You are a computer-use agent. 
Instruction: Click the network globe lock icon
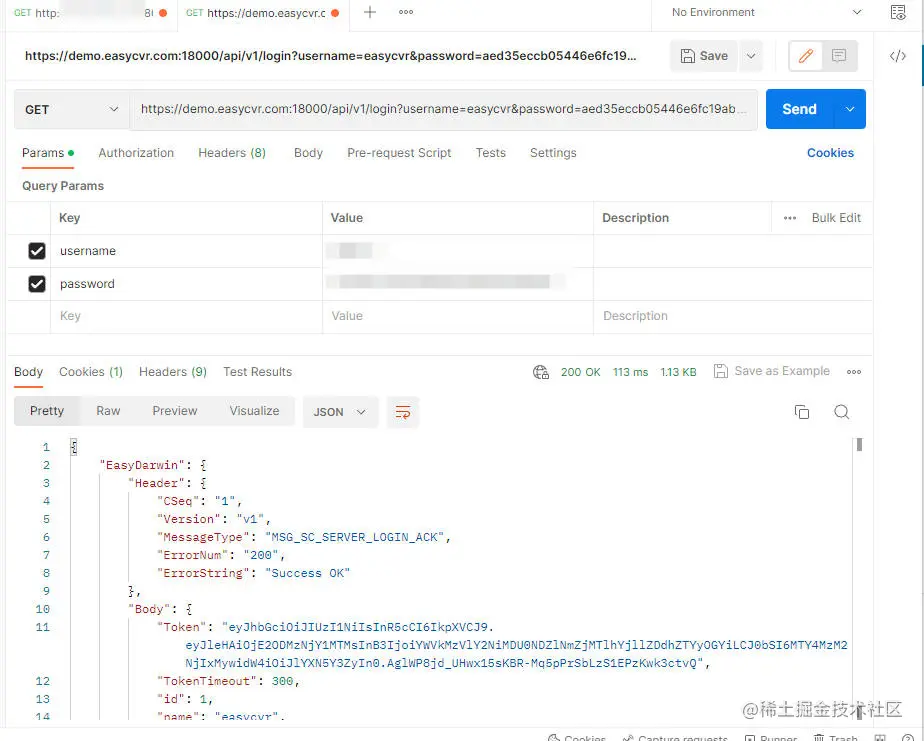click(541, 372)
